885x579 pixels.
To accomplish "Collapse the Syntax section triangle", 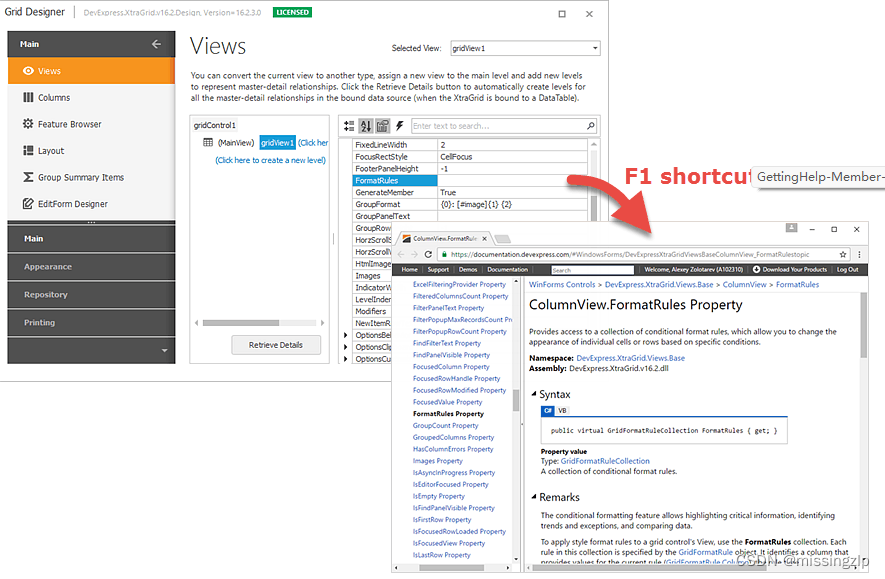I will click(533, 394).
